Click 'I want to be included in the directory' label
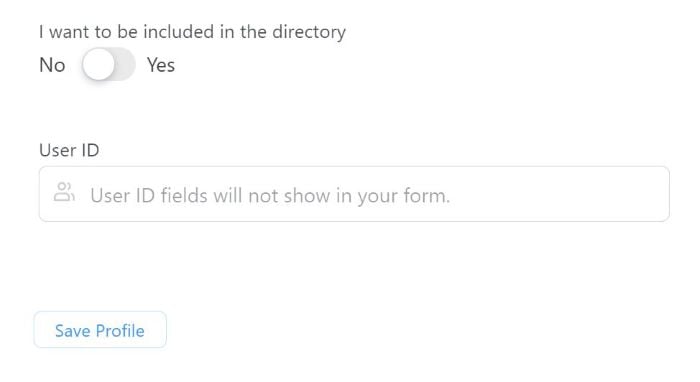This screenshot has height=382, width=700. [192, 32]
